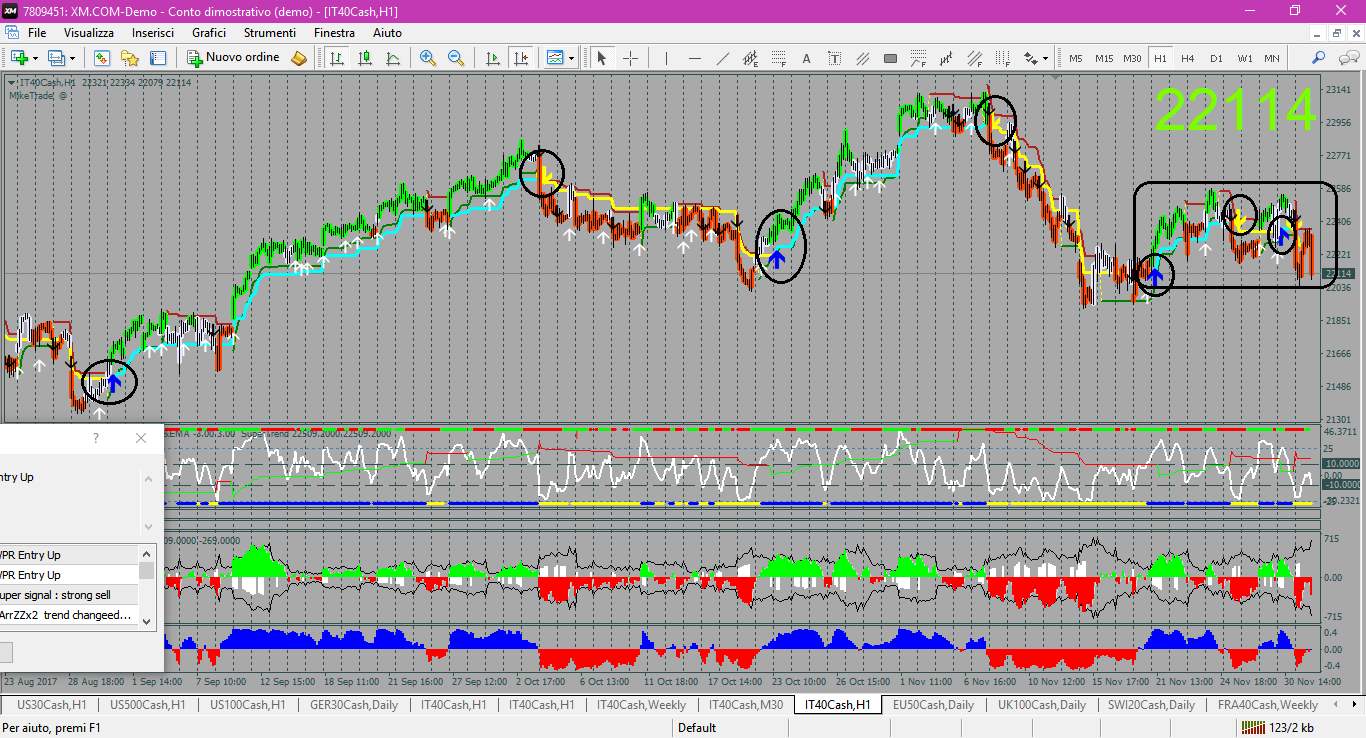This screenshot has height=738, width=1366.
Task: Click the Default profile status bar entry
Action: [697, 728]
